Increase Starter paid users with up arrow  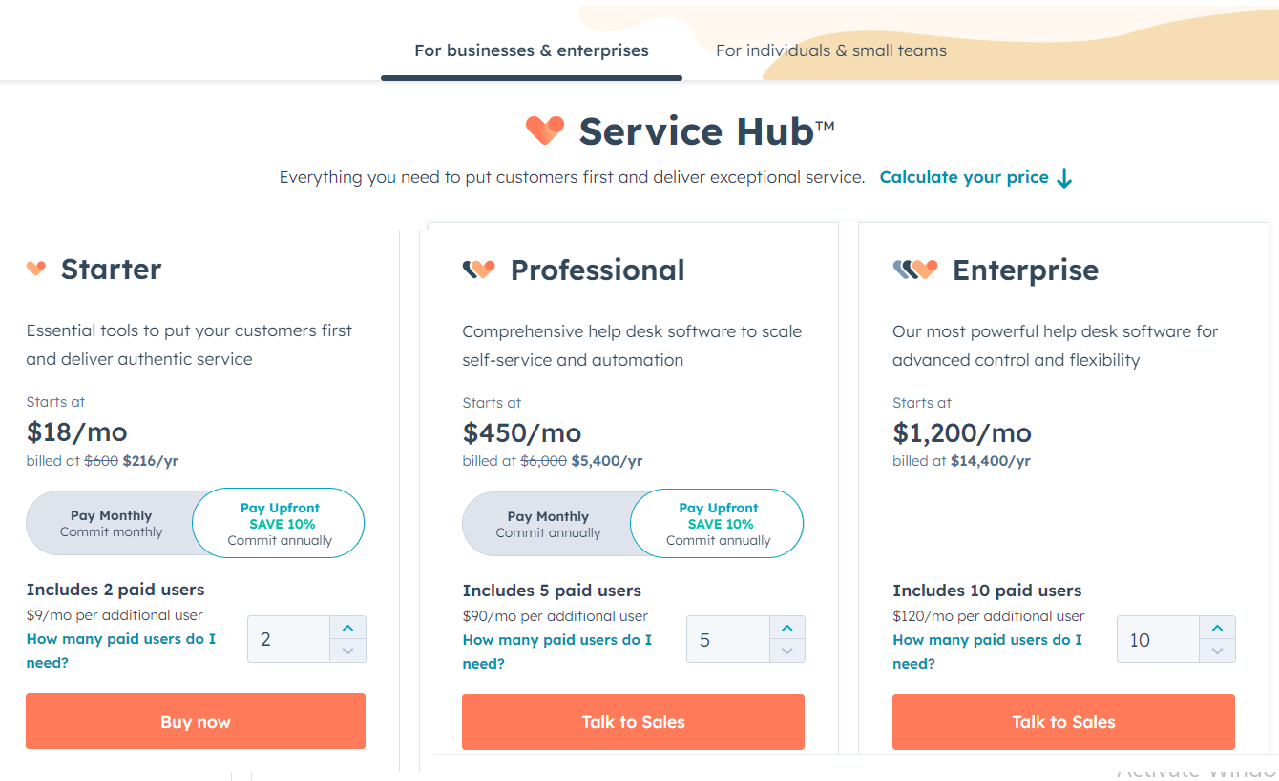[348, 628]
